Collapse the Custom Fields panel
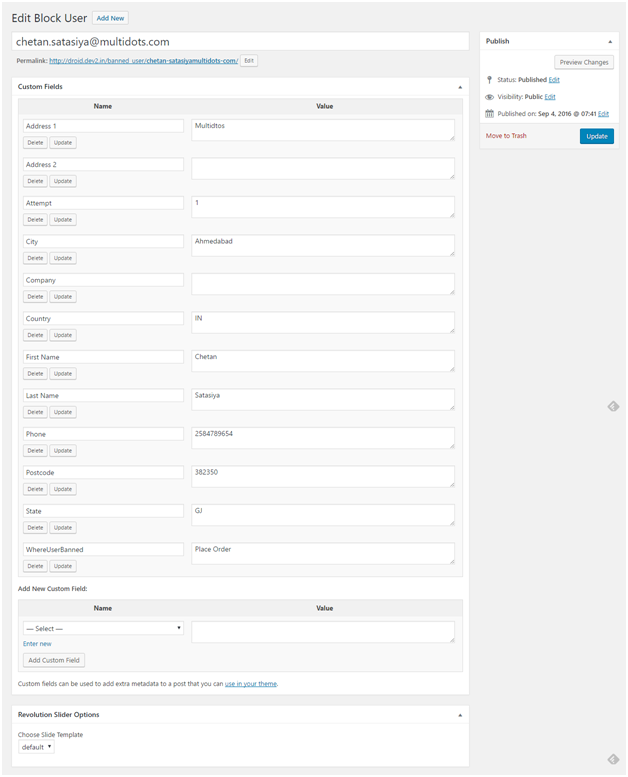Viewport: 628px width, 777px height. (x=460, y=87)
